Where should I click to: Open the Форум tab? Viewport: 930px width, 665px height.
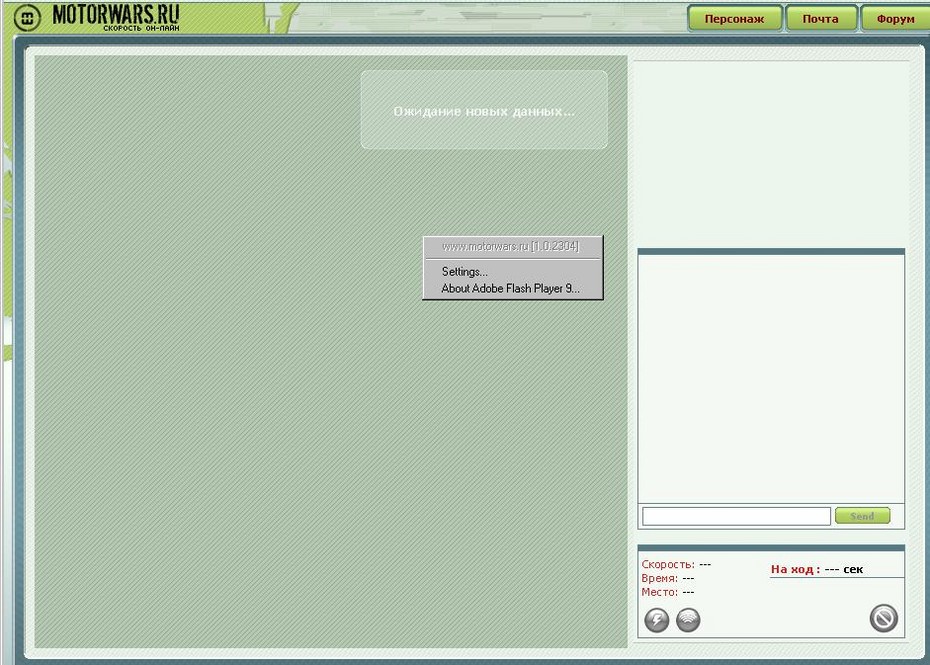pos(895,18)
